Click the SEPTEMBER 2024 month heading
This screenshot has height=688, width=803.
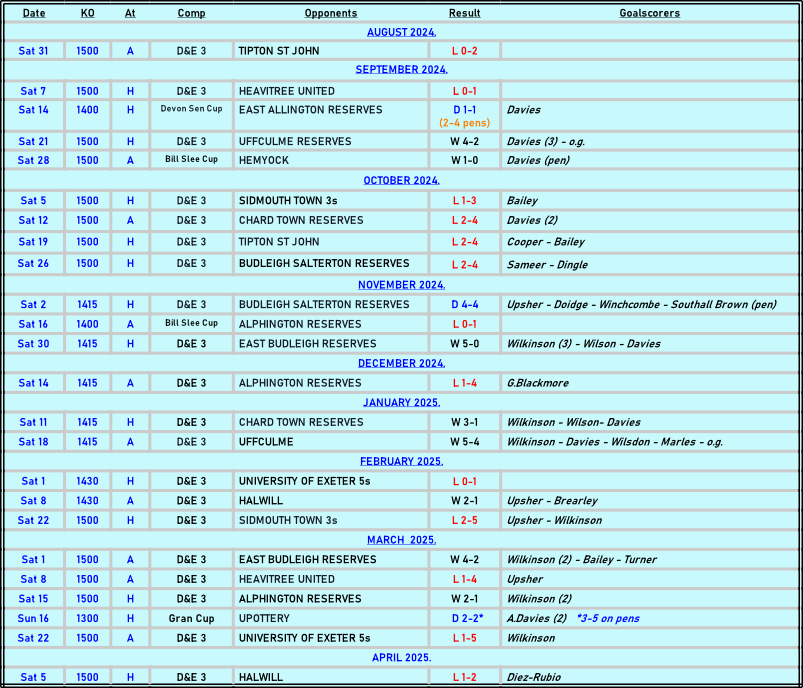coord(401,70)
